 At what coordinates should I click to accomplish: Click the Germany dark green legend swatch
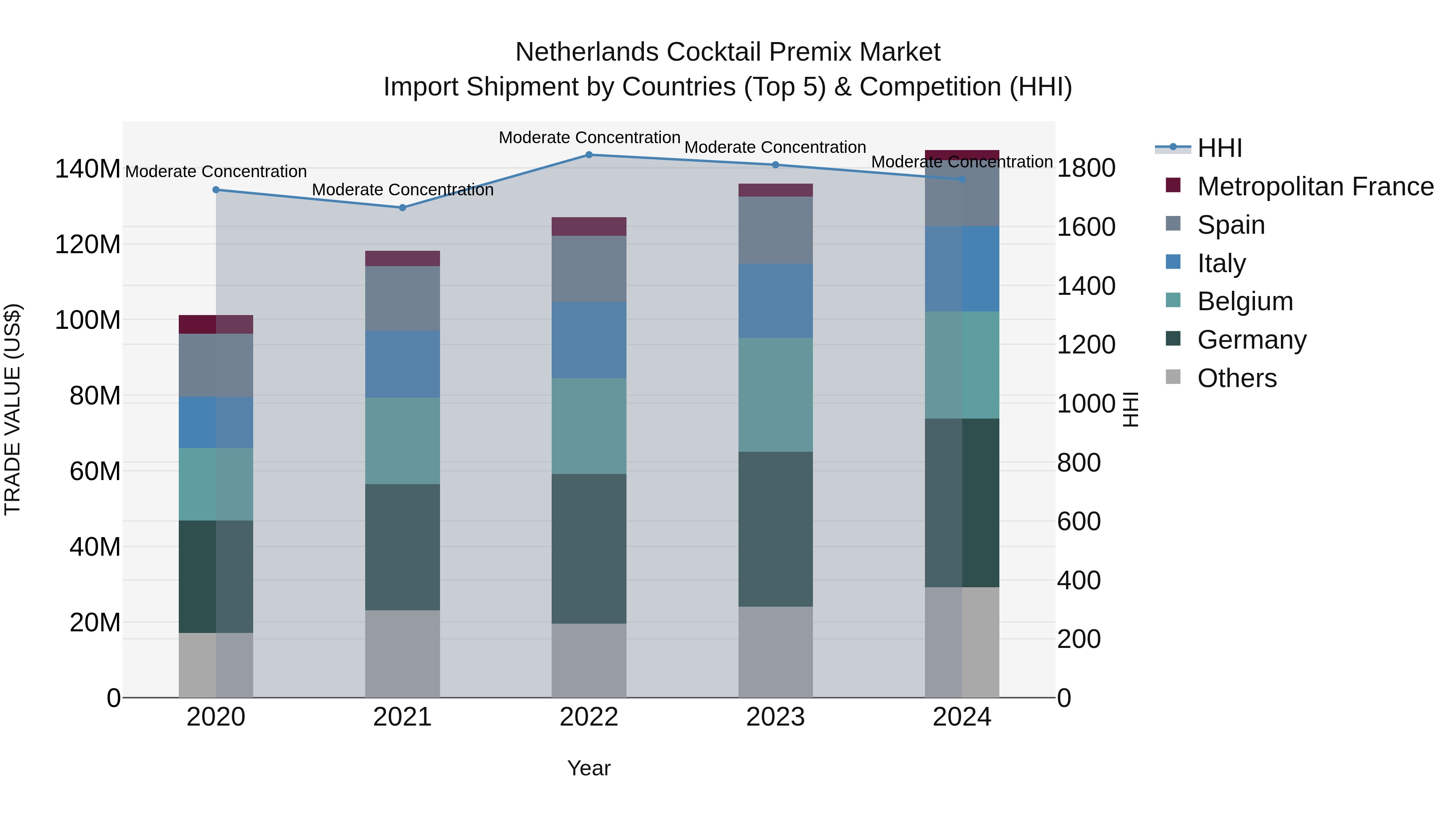coord(1173,339)
